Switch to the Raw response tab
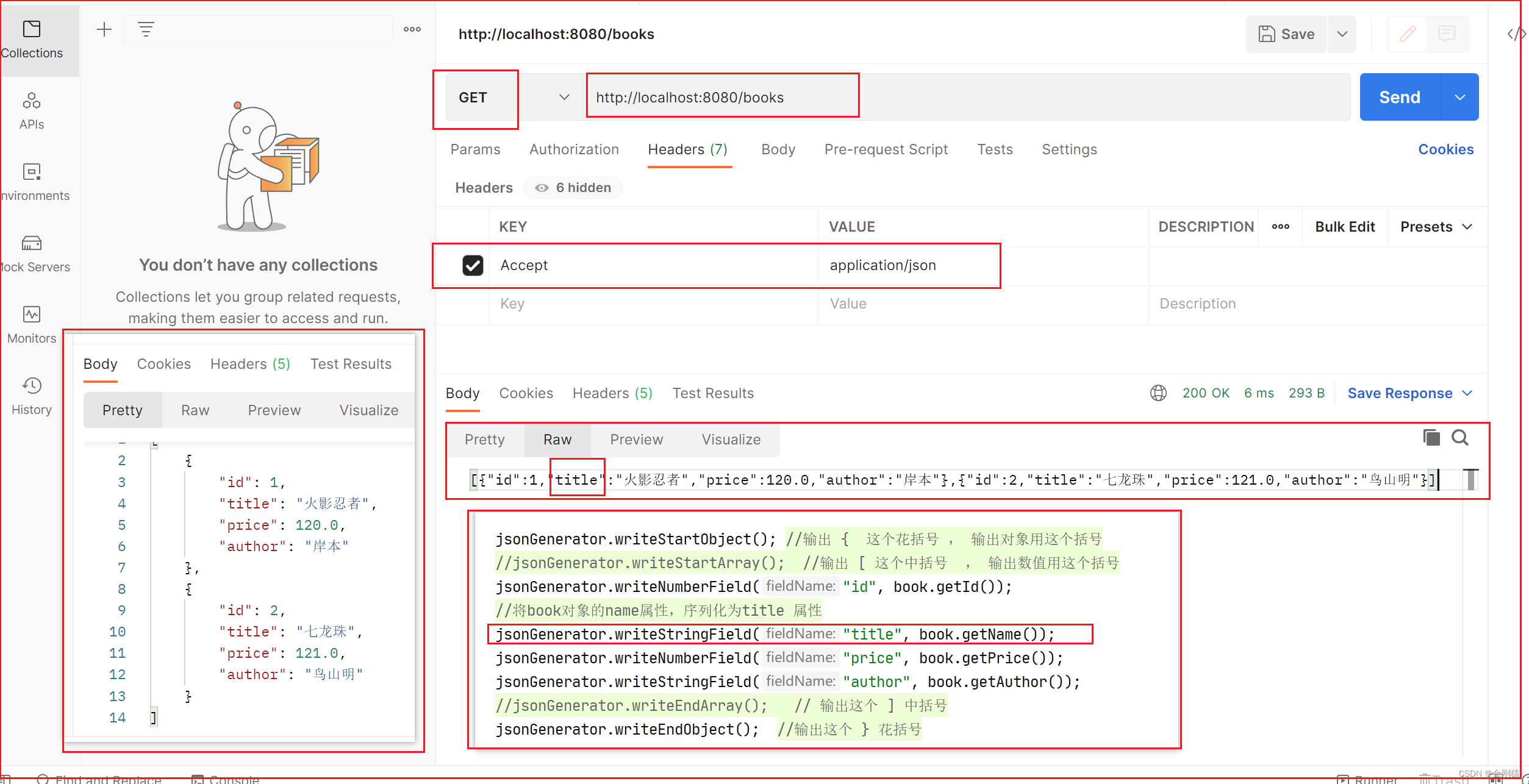 556,439
